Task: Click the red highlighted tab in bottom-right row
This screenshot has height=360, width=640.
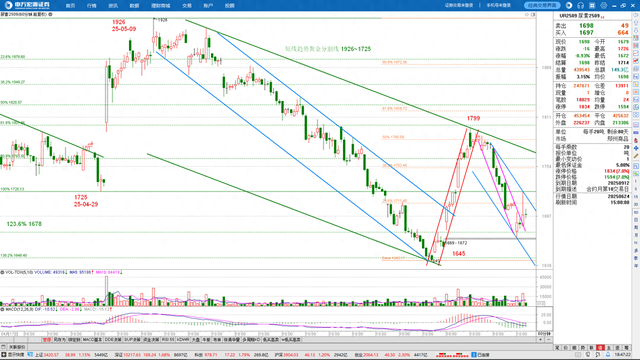Action: coord(600,347)
